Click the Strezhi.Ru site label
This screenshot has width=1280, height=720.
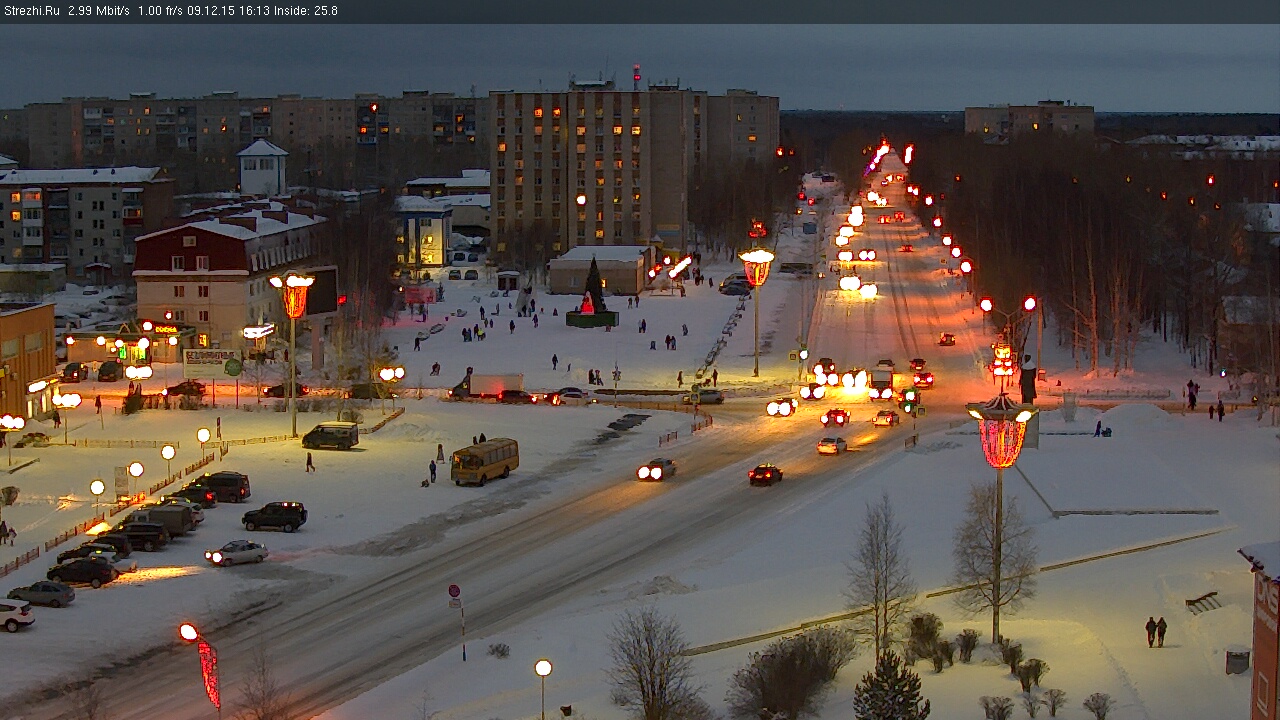point(31,11)
